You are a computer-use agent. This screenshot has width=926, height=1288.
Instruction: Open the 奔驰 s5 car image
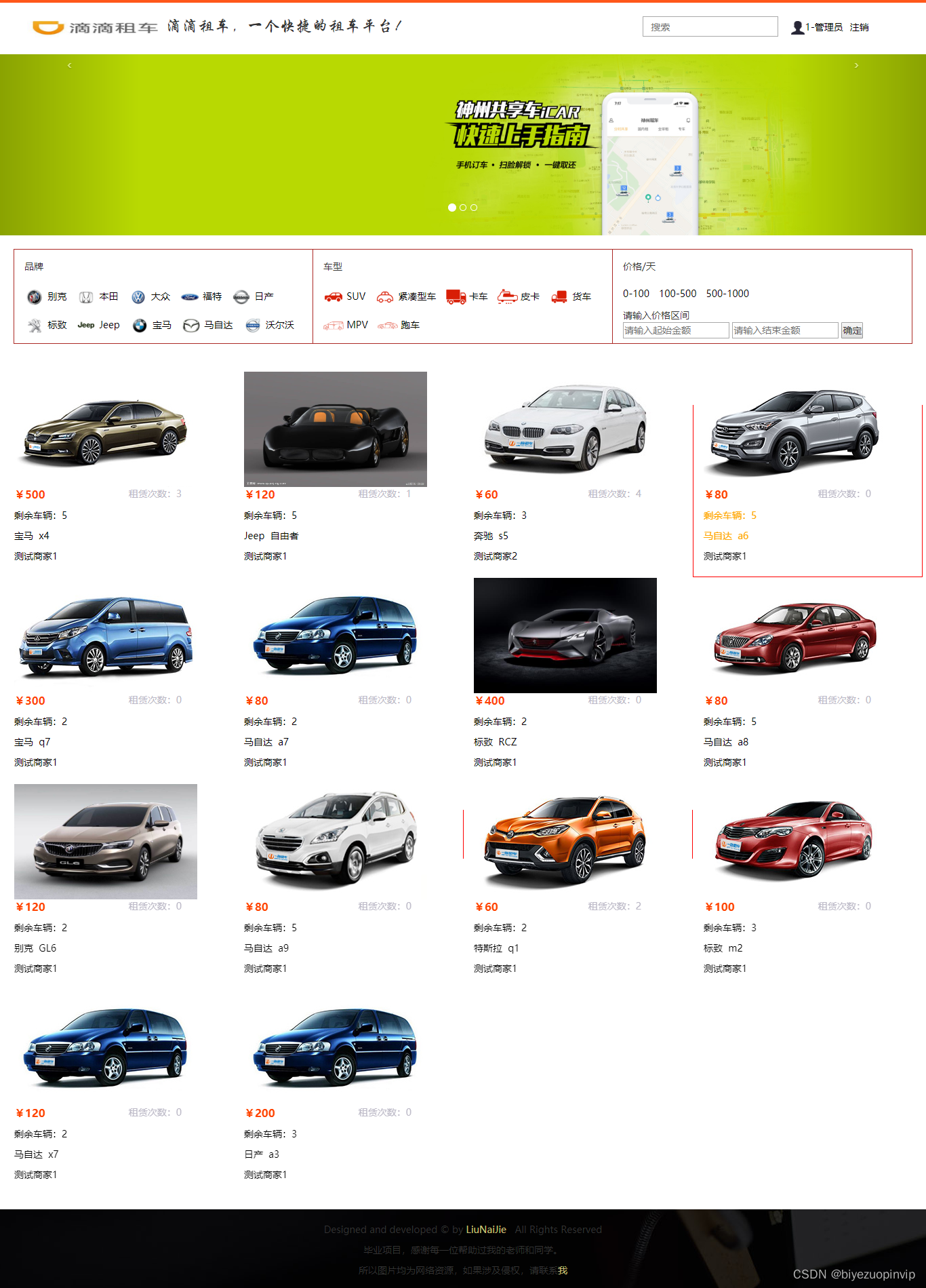click(x=565, y=429)
